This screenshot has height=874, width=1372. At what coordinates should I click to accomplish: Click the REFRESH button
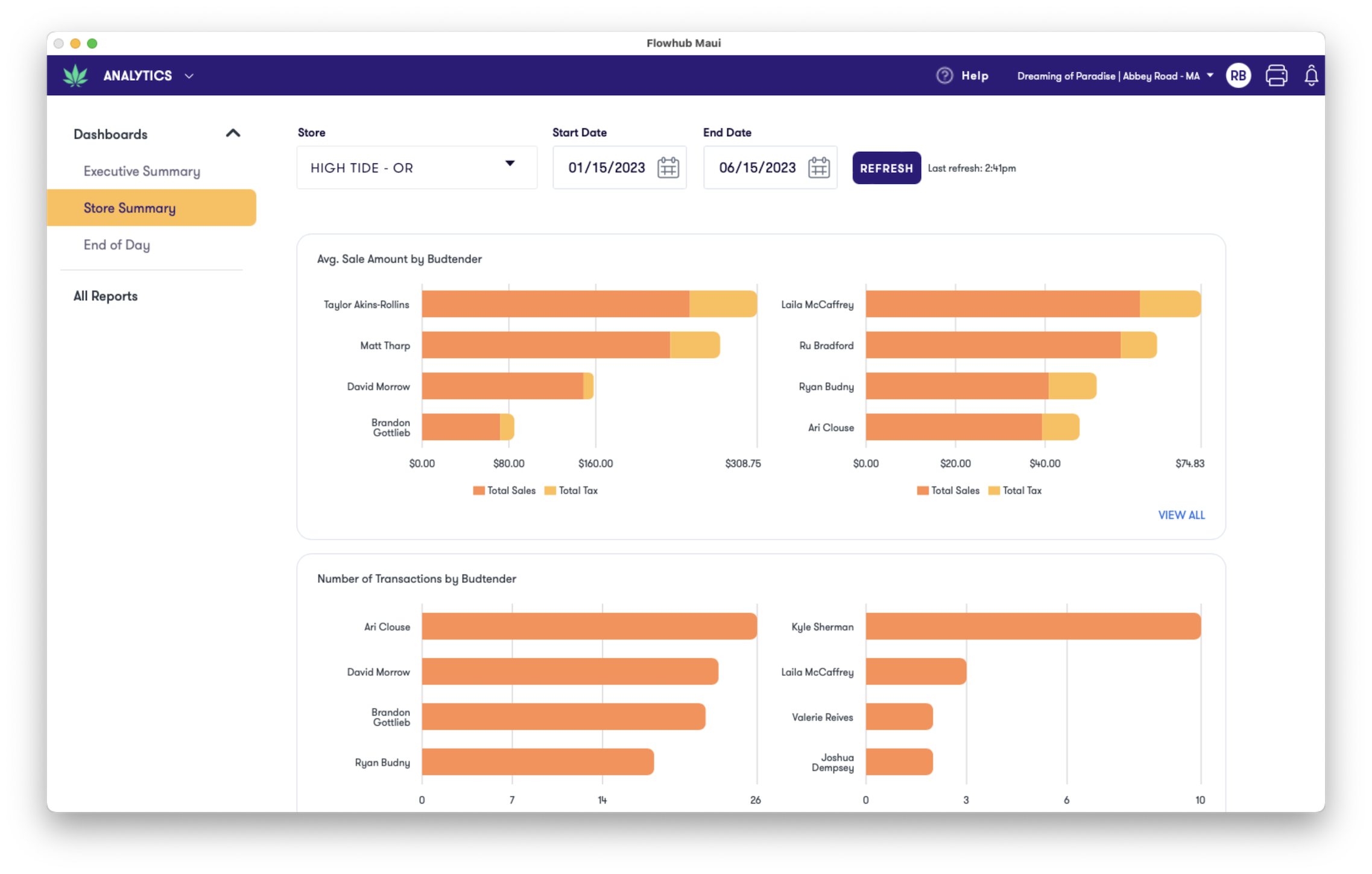886,168
